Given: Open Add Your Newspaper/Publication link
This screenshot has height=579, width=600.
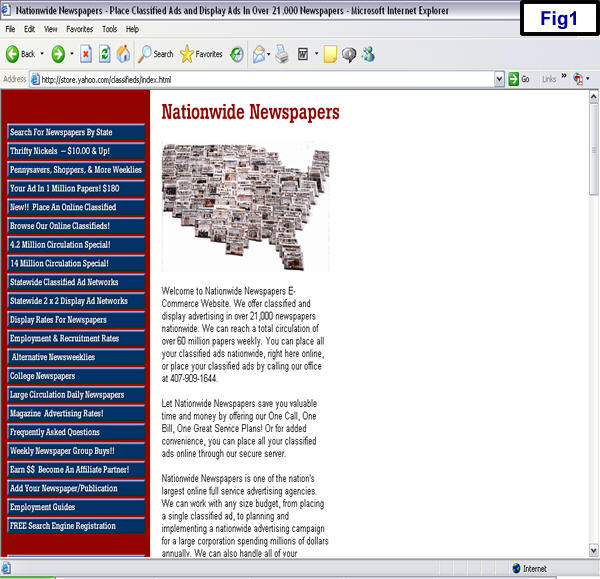Looking at the screenshot, I should pos(76,488).
